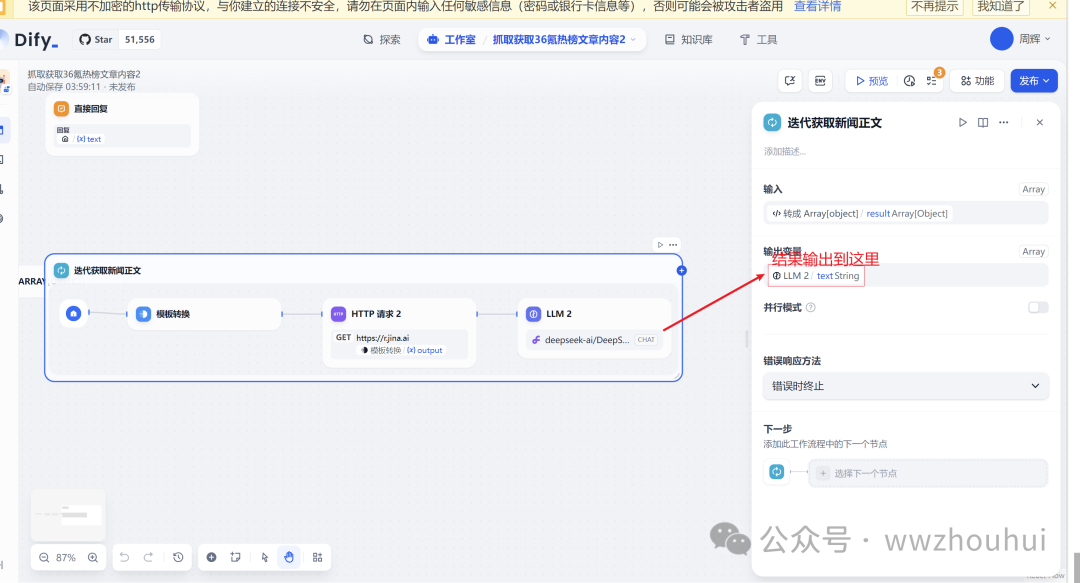Close the 迭代获取新闻正文 panel
Viewport: 1080px width, 583px height.
click(1040, 123)
